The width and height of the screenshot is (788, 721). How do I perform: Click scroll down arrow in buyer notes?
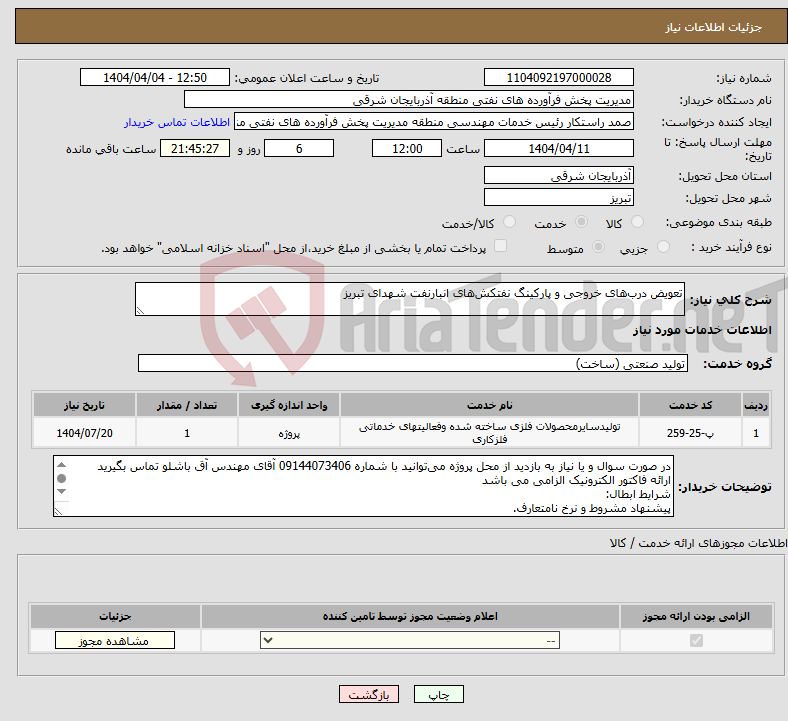(61, 491)
